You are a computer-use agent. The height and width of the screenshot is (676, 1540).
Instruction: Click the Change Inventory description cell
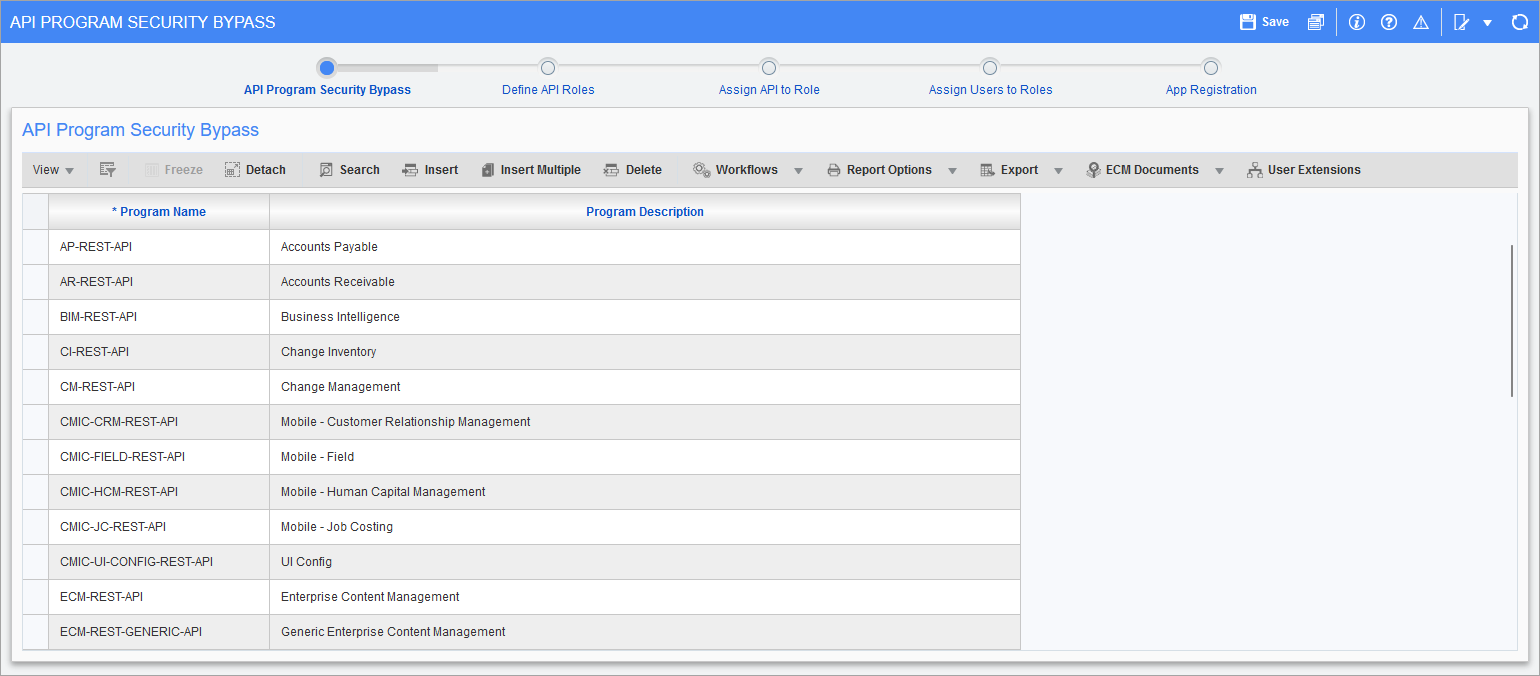coord(645,352)
